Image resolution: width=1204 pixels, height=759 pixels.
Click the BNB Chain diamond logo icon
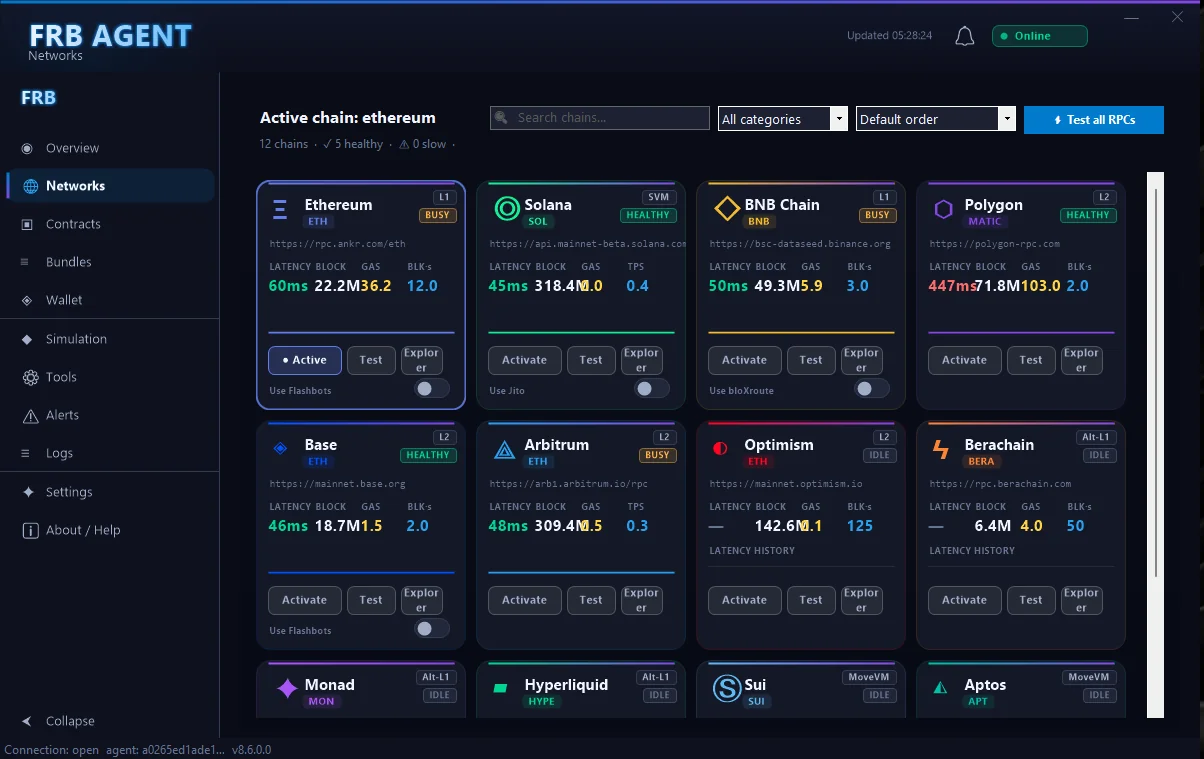727,209
